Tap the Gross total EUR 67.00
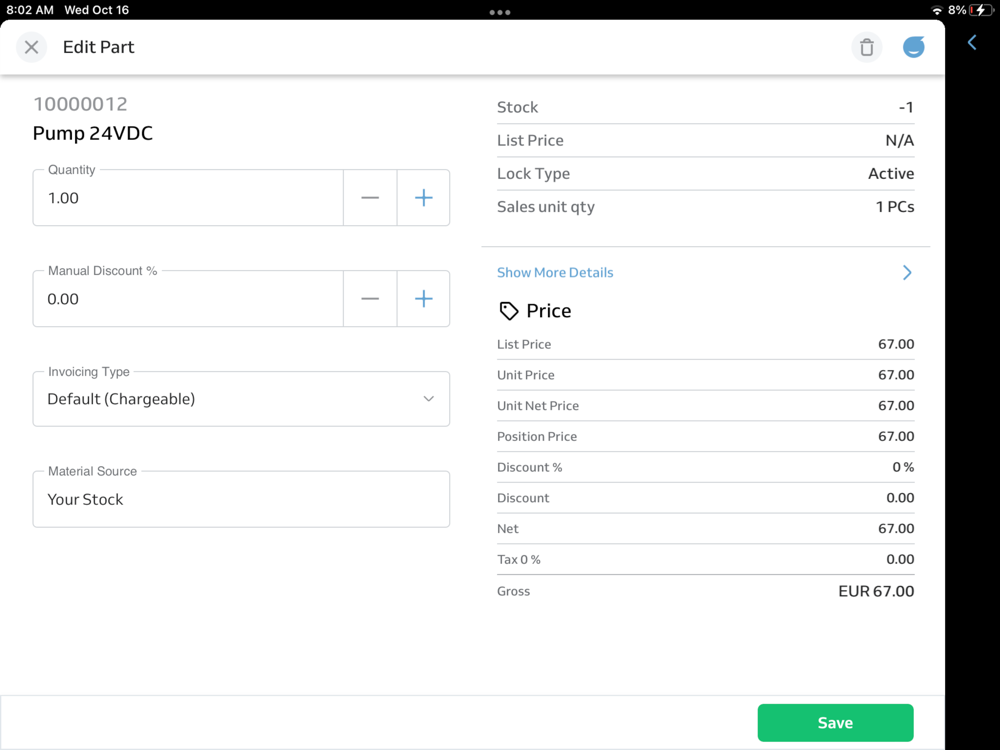The height and width of the screenshot is (750, 1000). click(x=876, y=591)
